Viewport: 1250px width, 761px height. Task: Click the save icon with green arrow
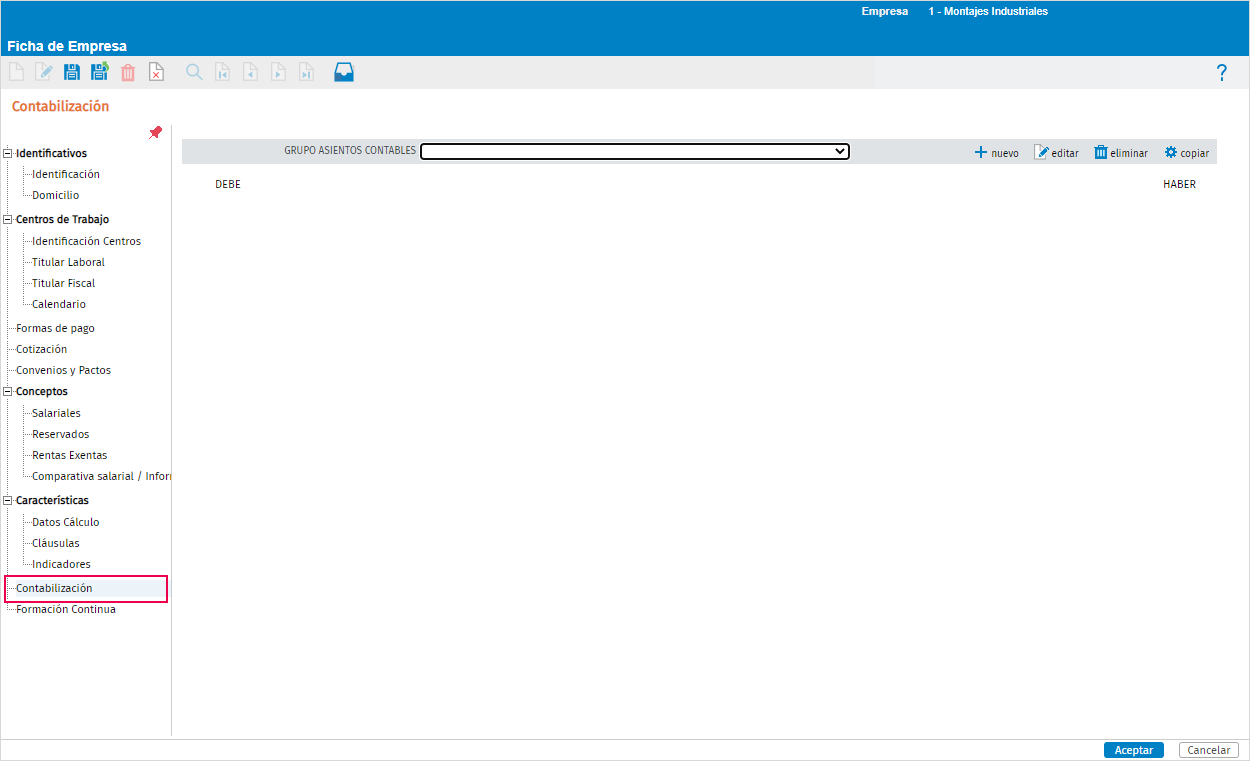[100, 72]
